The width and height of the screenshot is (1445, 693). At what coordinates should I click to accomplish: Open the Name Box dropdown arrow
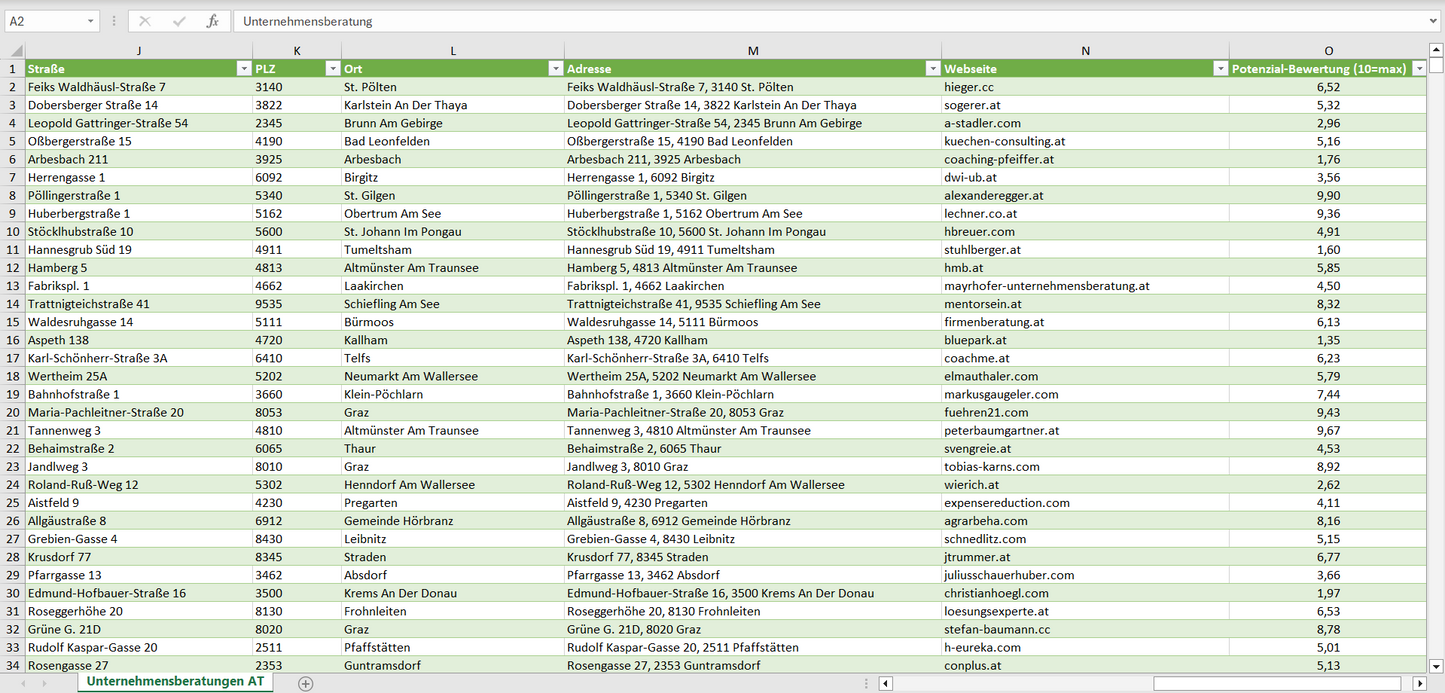point(90,21)
